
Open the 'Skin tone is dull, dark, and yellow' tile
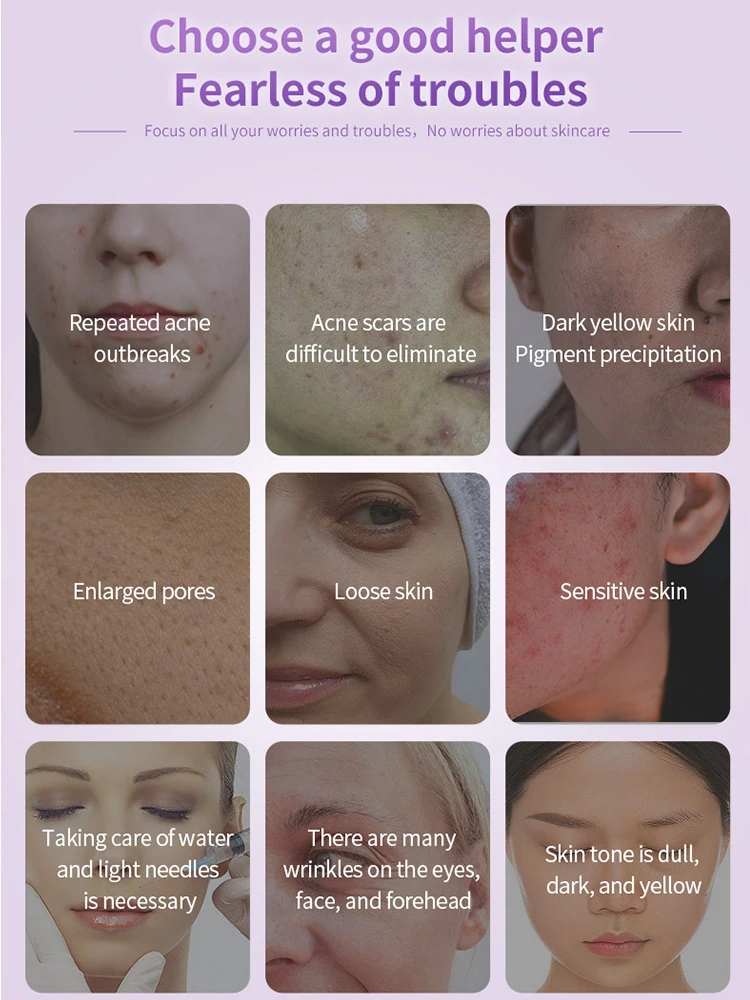click(x=617, y=867)
